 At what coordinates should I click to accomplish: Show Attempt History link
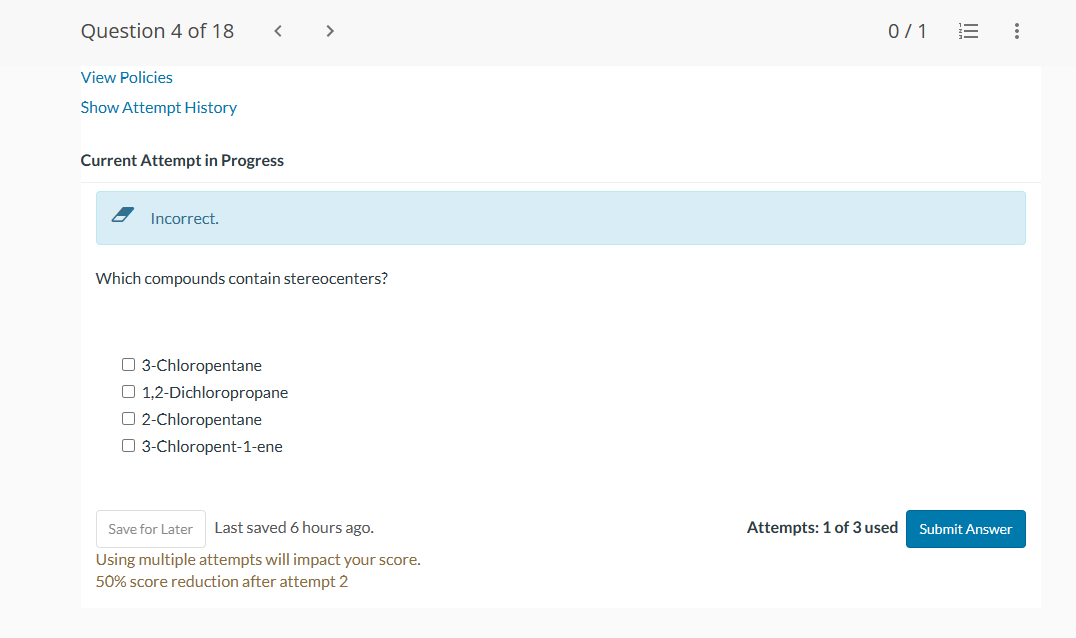pyautogui.click(x=159, y=108)
